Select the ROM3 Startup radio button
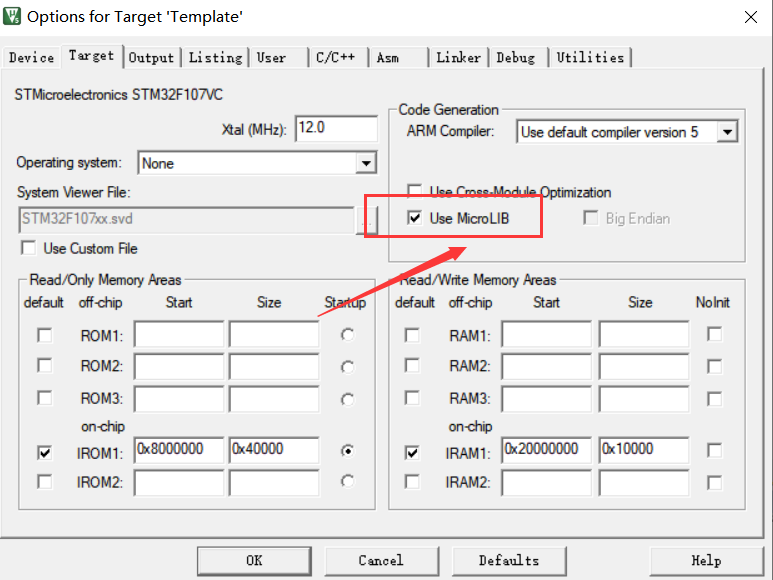 click(x=348, y=399)
